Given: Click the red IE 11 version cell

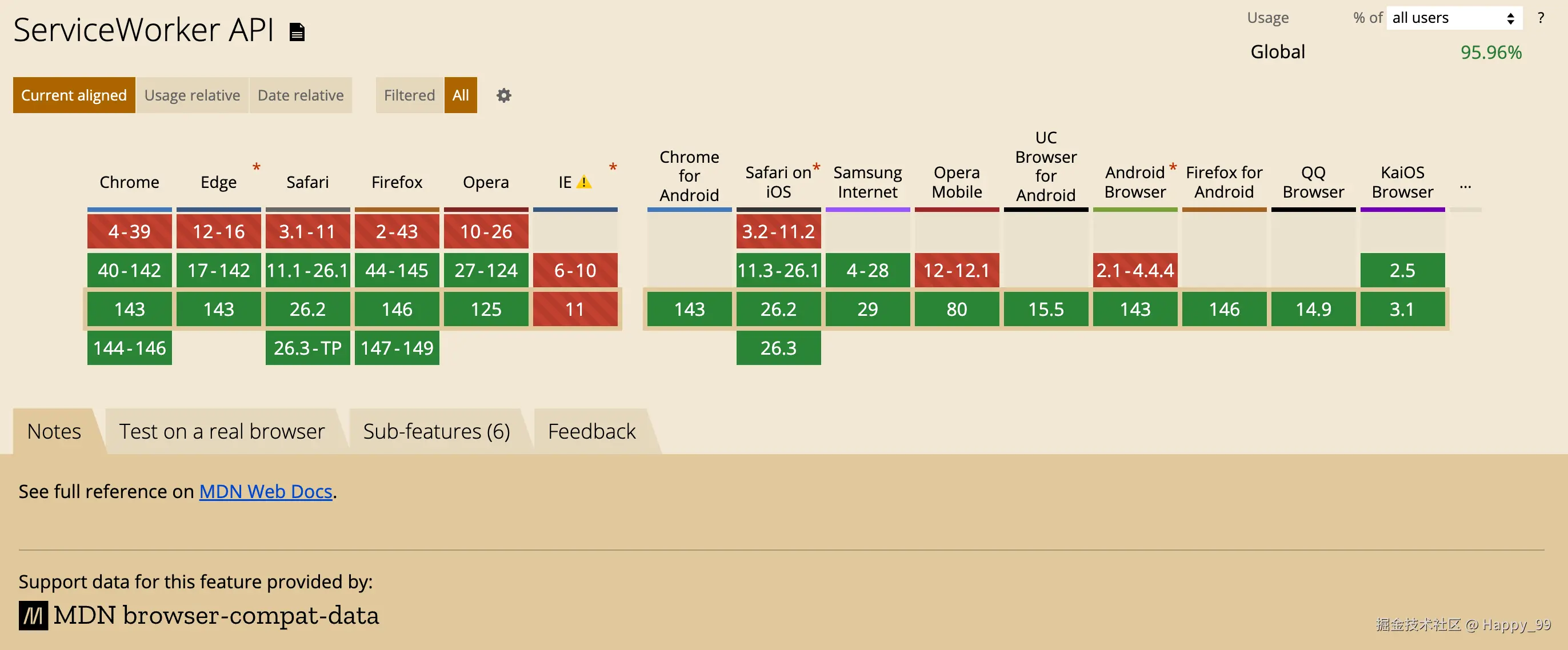Looking at the screenshot, I should tap(575, 309).
